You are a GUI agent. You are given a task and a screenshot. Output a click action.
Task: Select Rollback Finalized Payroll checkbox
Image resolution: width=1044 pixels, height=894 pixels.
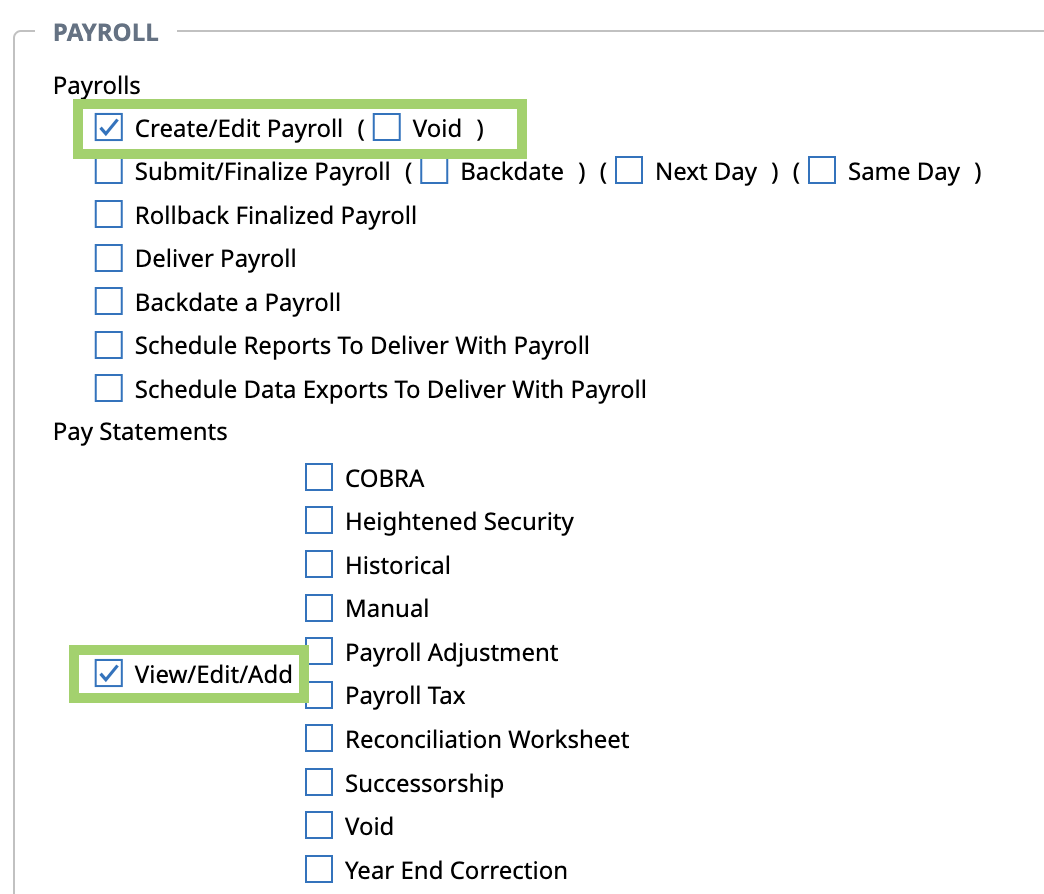point(109,214)
